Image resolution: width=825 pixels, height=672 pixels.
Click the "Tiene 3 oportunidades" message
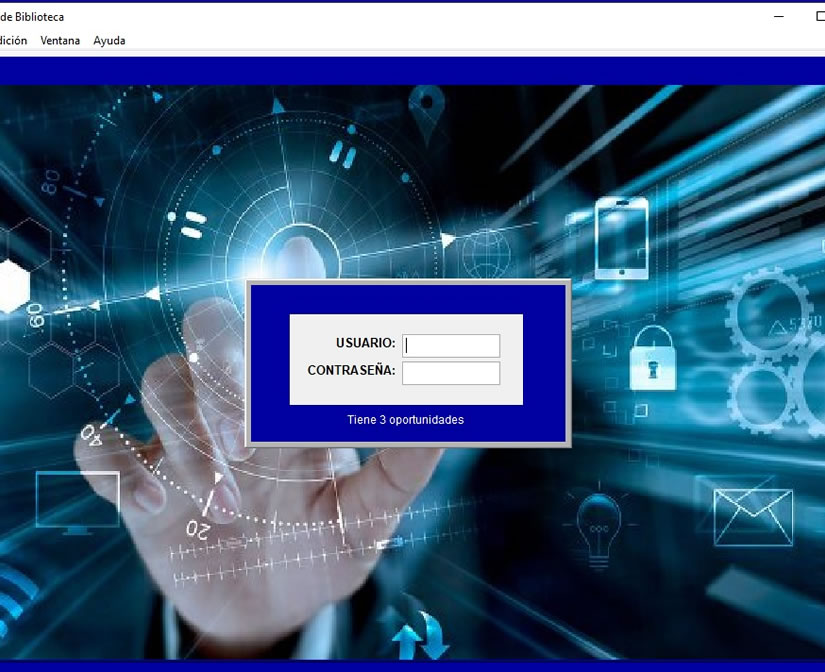click(405, 420)
